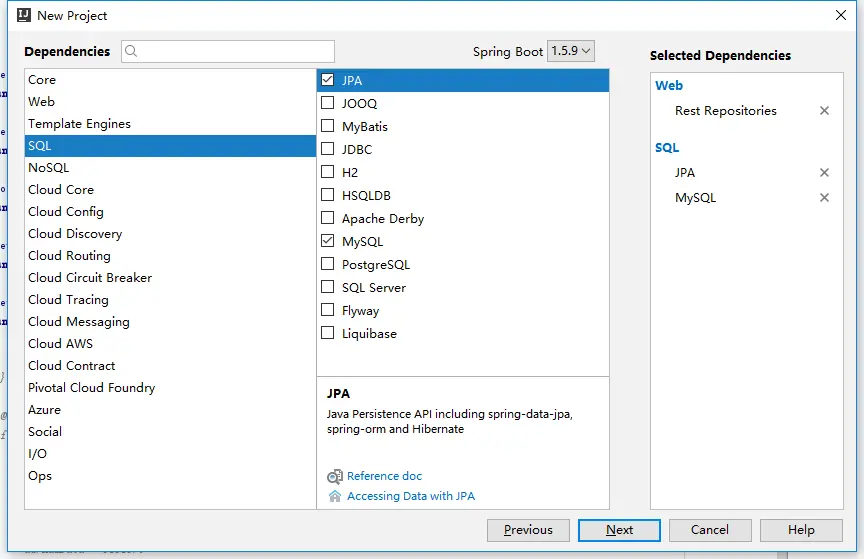Select the SQL category
864x559 pixels.
click(170, 146)
